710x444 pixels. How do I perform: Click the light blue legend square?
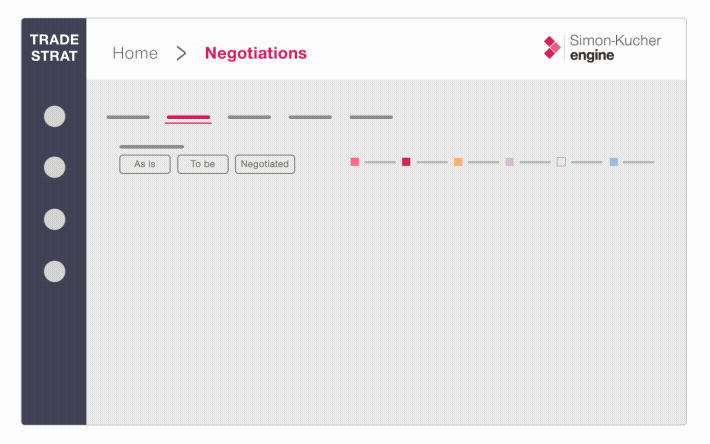click(x=614, y=162)
